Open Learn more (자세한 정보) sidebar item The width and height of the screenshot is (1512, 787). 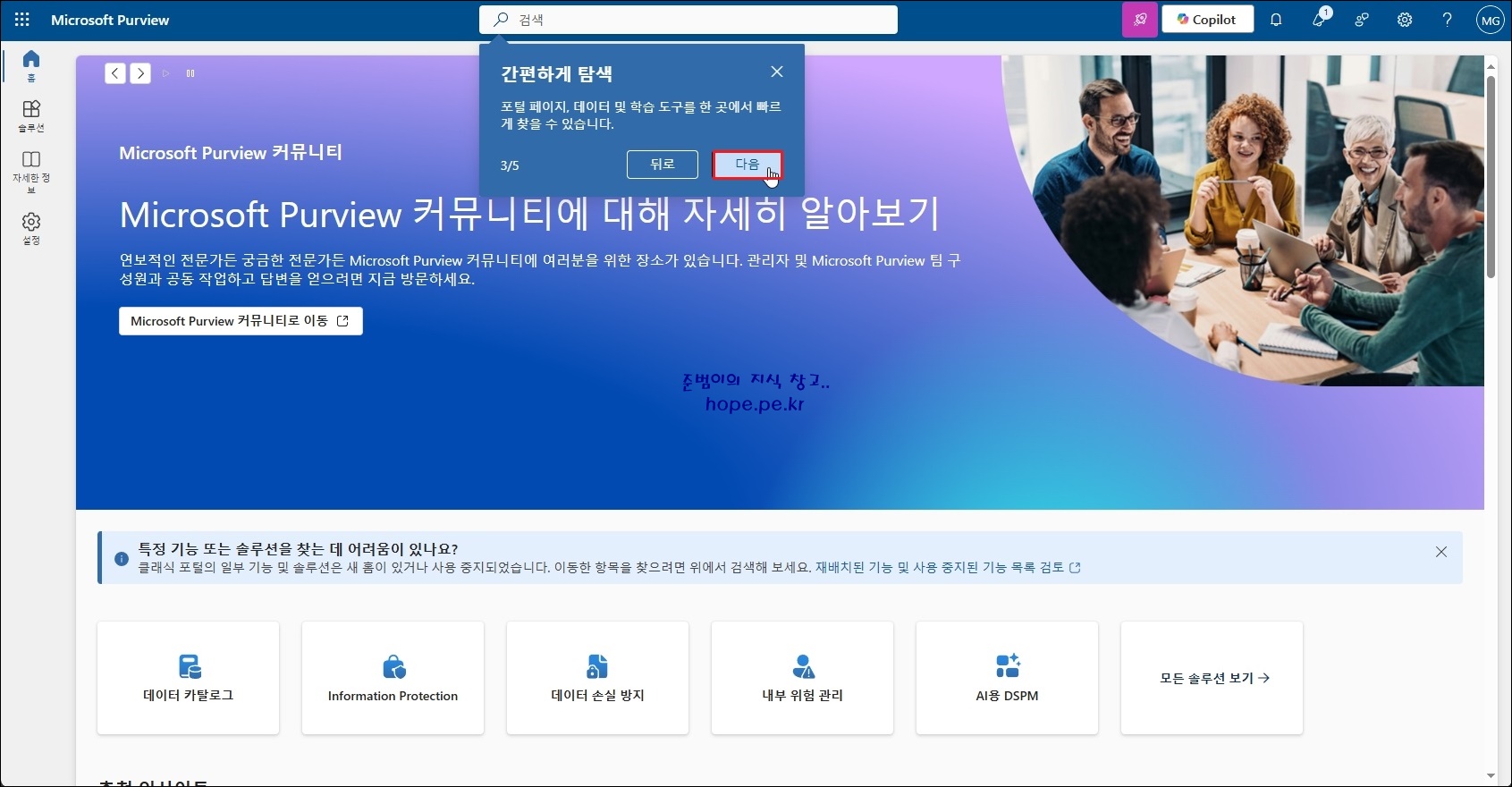[31, 171]
